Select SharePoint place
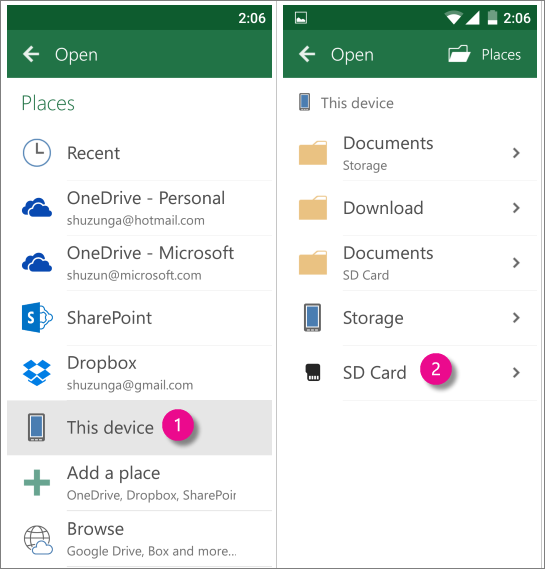 (139, 318)
